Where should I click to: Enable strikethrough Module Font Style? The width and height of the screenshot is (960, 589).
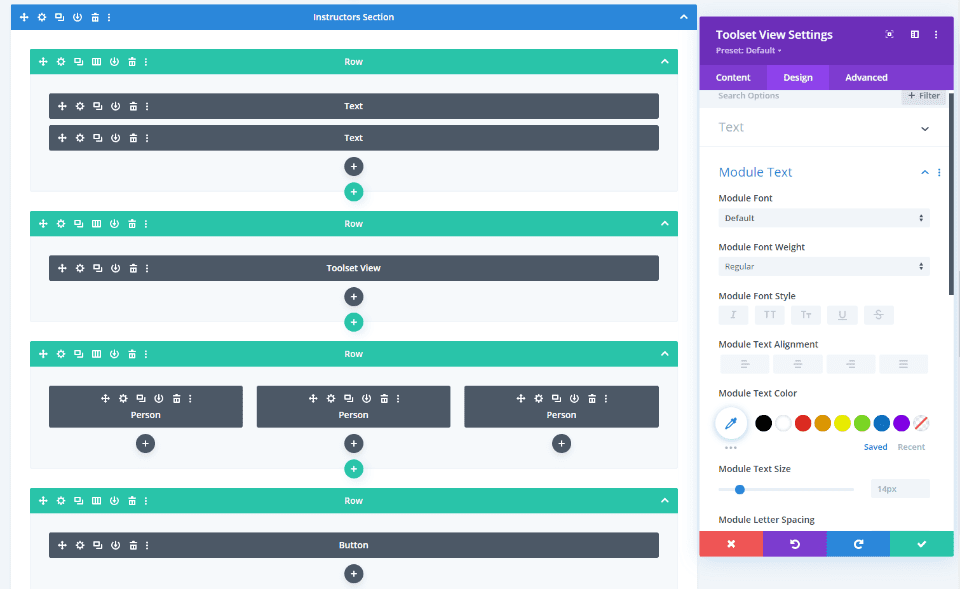click(x=878, y=314)
